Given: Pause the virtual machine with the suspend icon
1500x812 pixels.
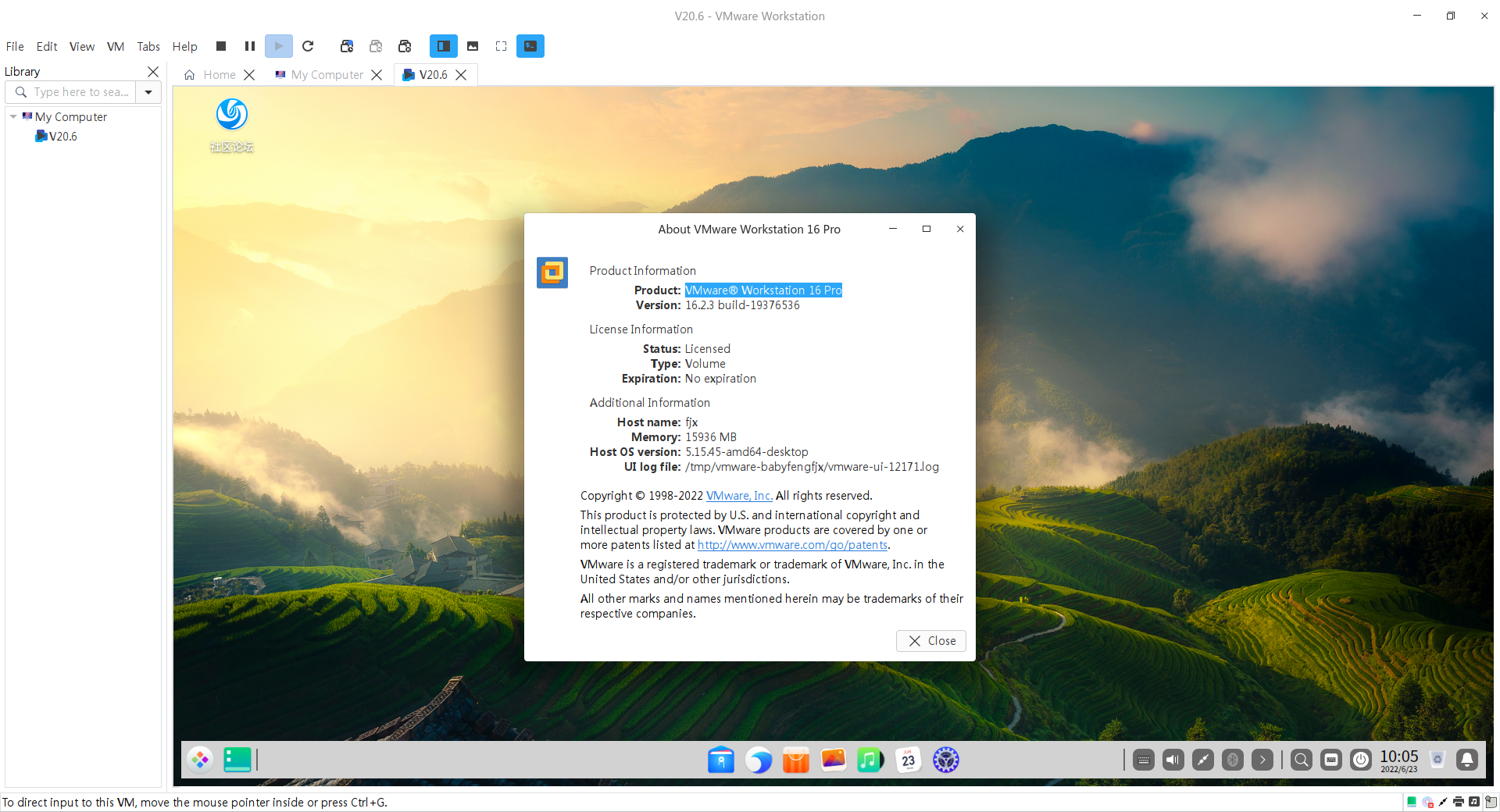Looking at the screenshot, I should point(250,46).
